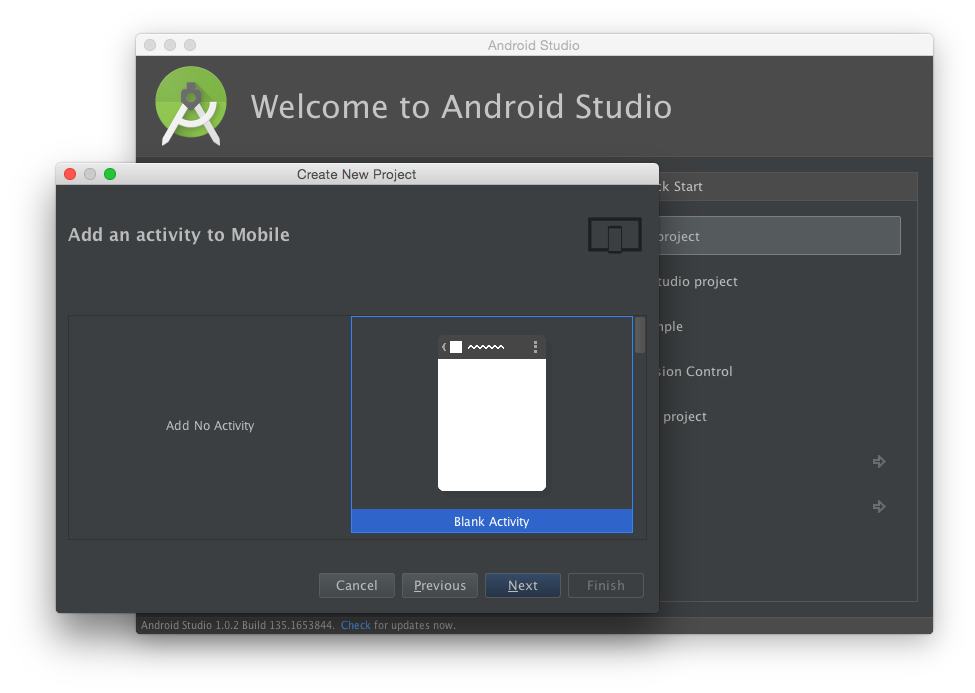
Task: Open the highlighted project entry in the Welcome window
Action: coord(780,236)
